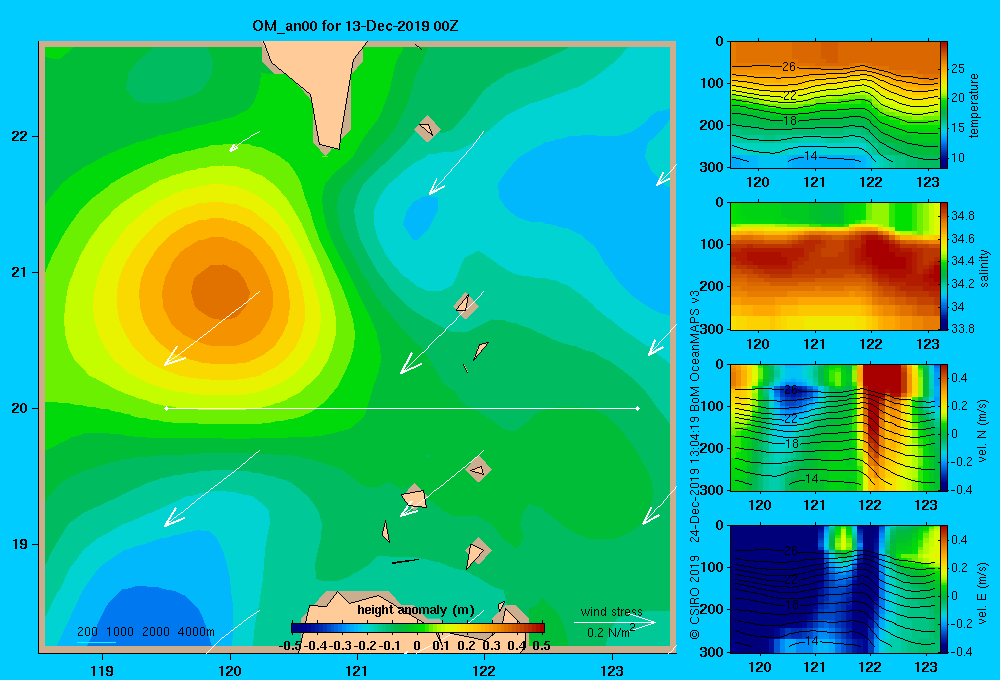Click the '200 1000 2000 4000m' depth legend

pos(145,632)
